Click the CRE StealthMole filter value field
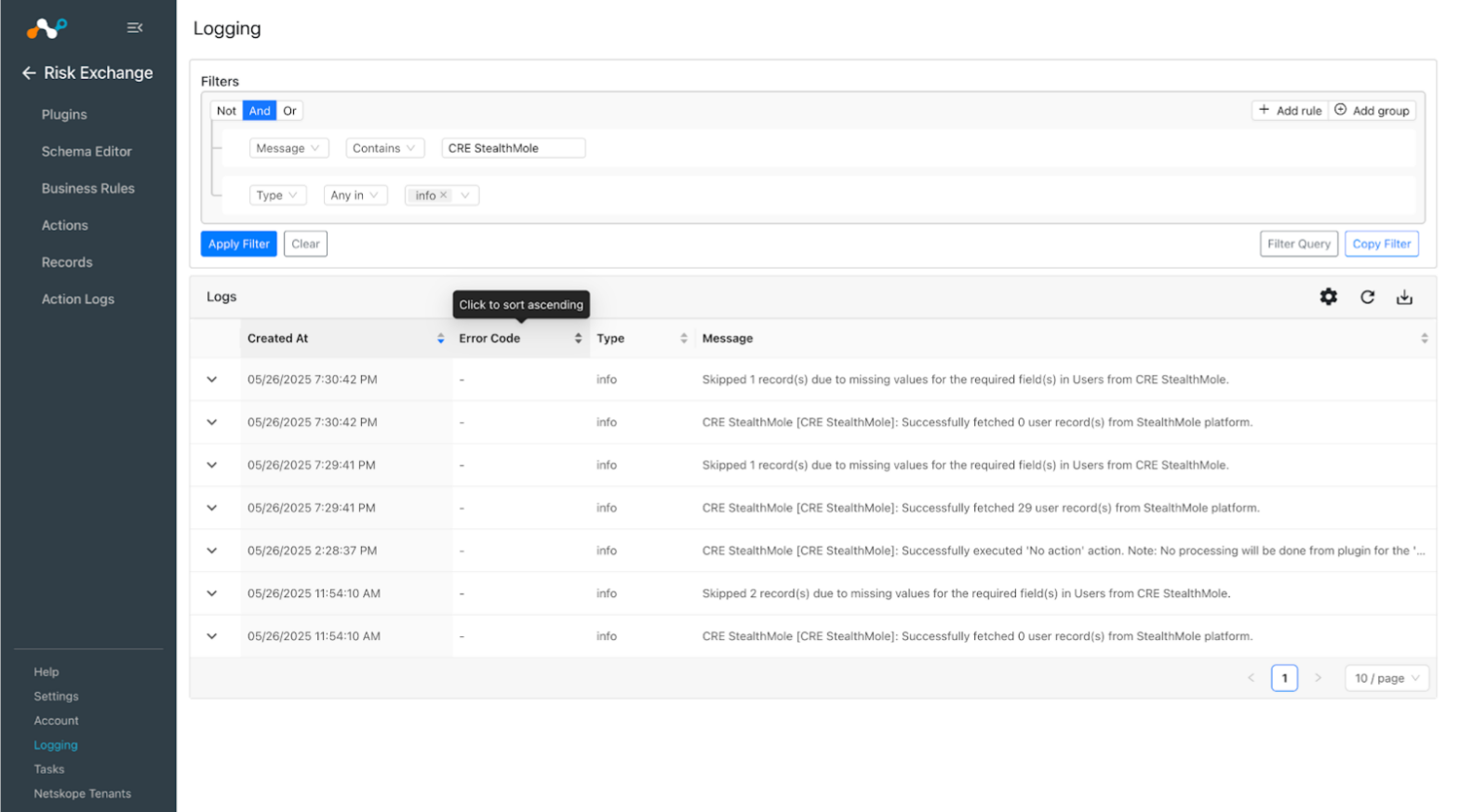 [x=514, y=148]
